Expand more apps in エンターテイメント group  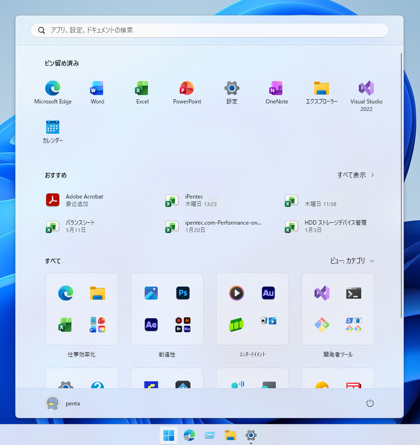(268, 321)
